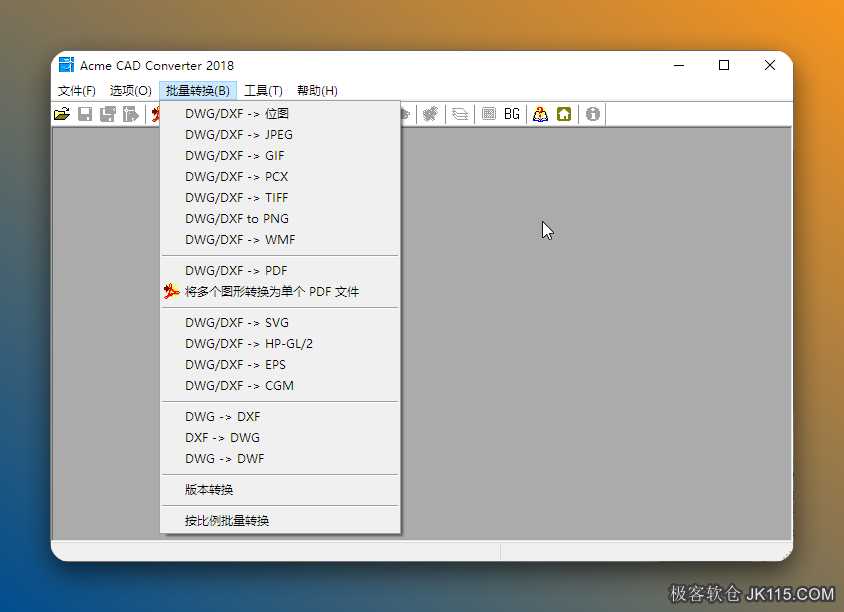The width and height of the screenshot is (844, 612).
Task: Open the 选项(O) menu
Action: (131, 90)
